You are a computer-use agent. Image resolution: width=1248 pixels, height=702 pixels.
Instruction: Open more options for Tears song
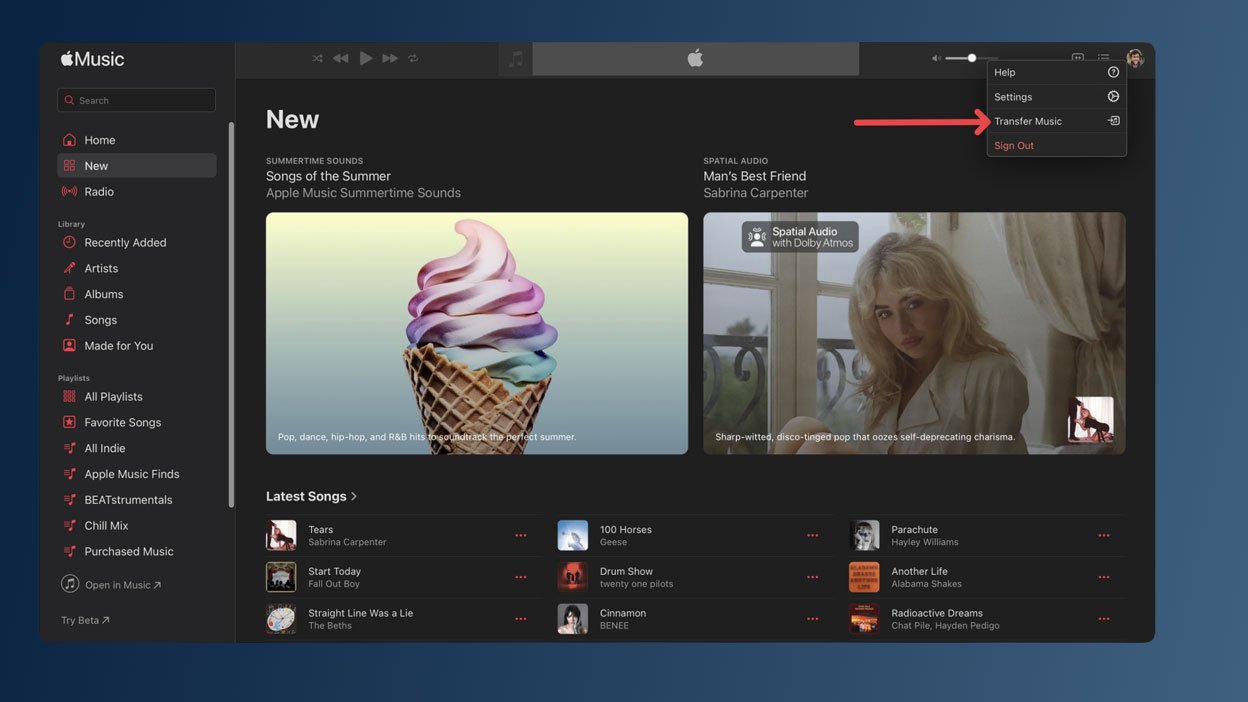521,536
